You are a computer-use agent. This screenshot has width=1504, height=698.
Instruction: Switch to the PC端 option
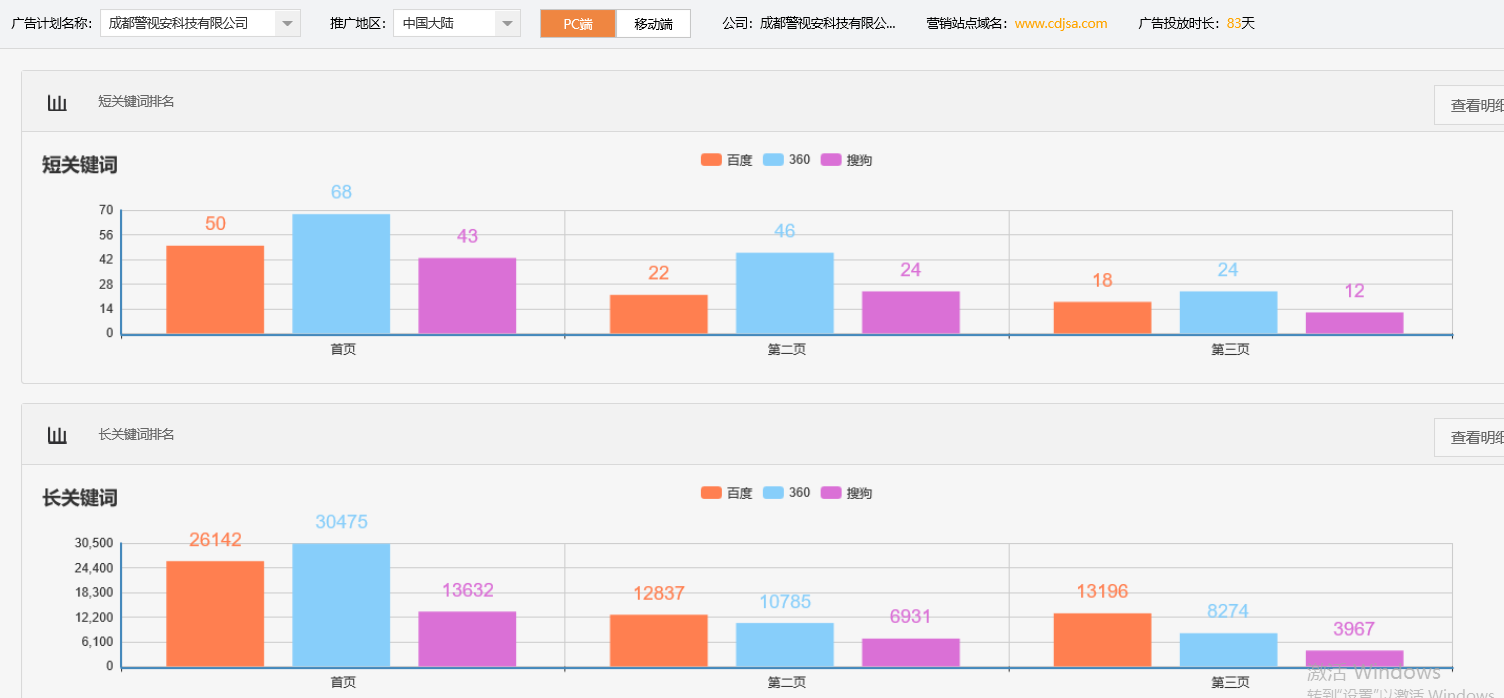pyautogui.click(x=578, y=22)
